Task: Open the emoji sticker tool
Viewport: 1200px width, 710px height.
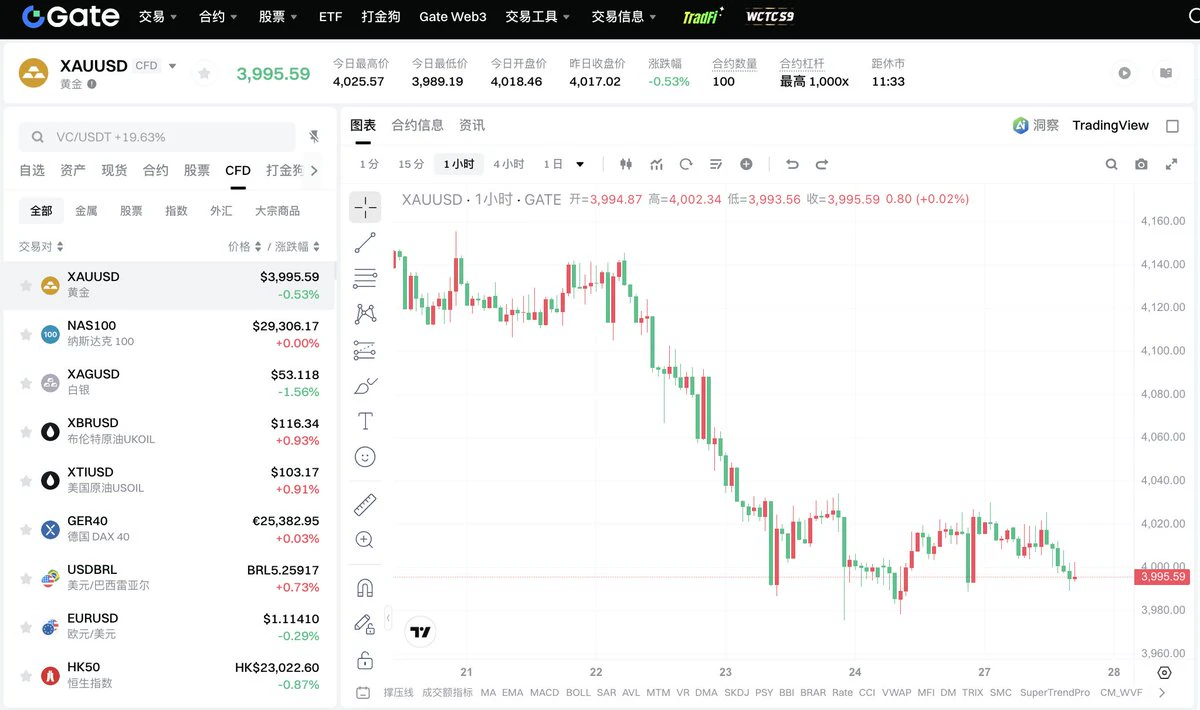Action: 365,457
